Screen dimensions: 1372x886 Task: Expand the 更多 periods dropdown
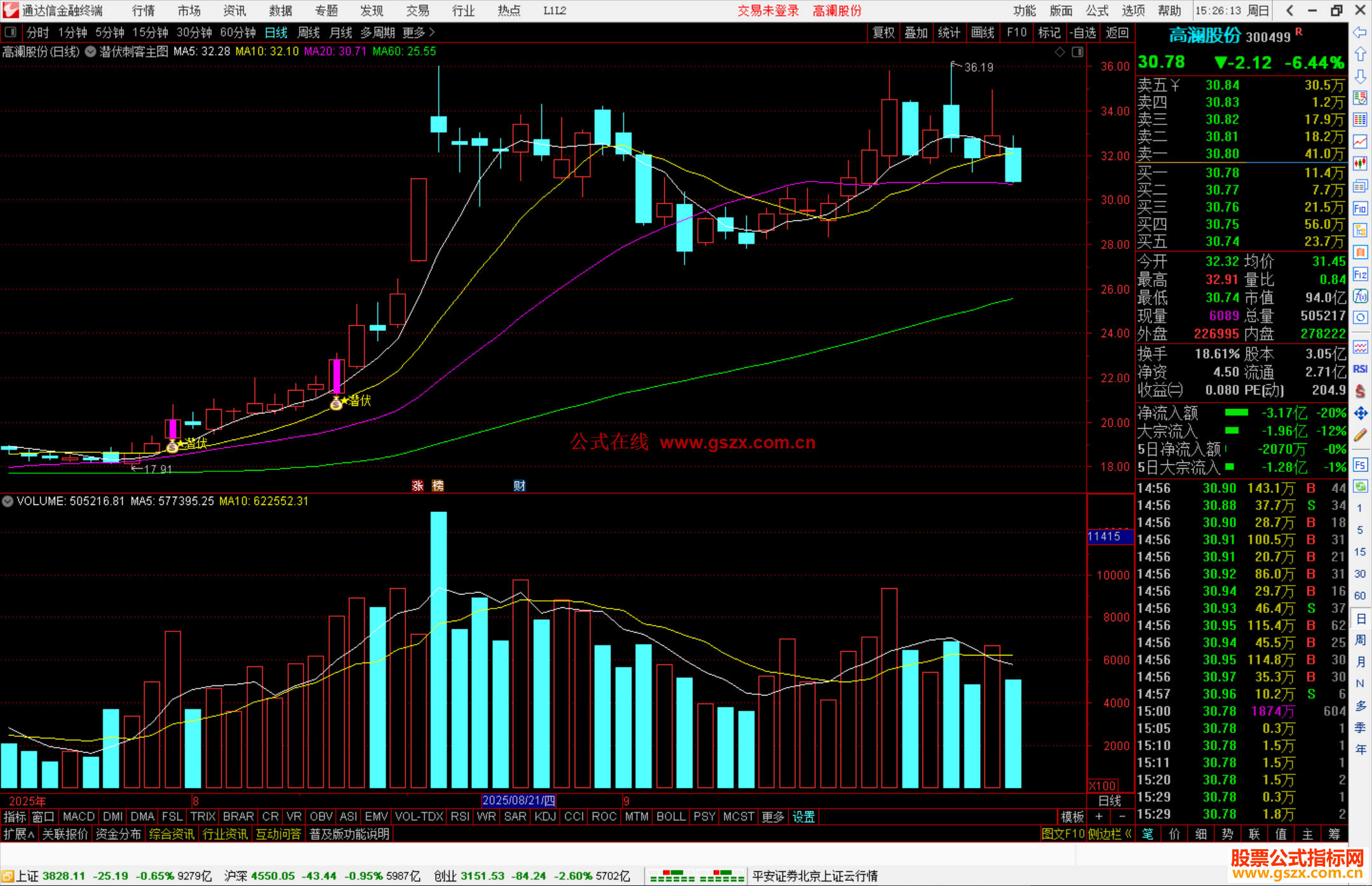(x=419, y=32)
